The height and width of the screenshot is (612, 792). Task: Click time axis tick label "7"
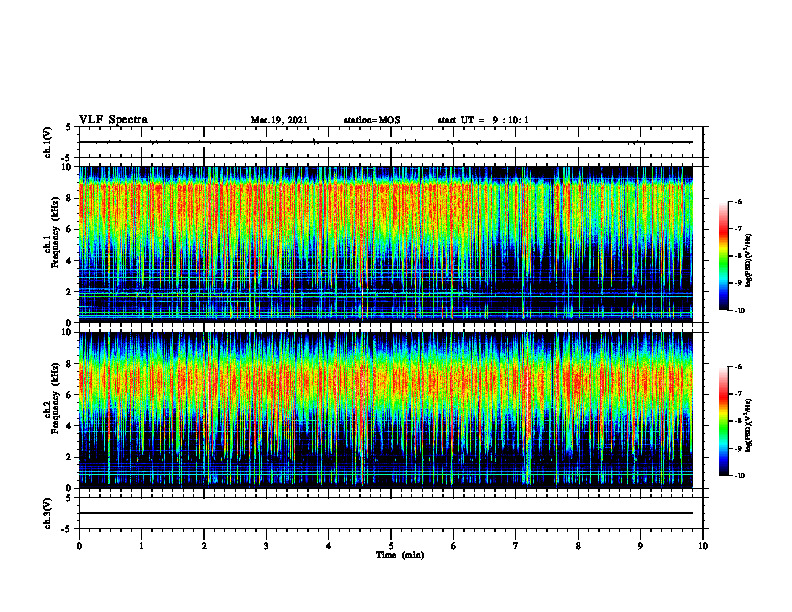point(516,546)
